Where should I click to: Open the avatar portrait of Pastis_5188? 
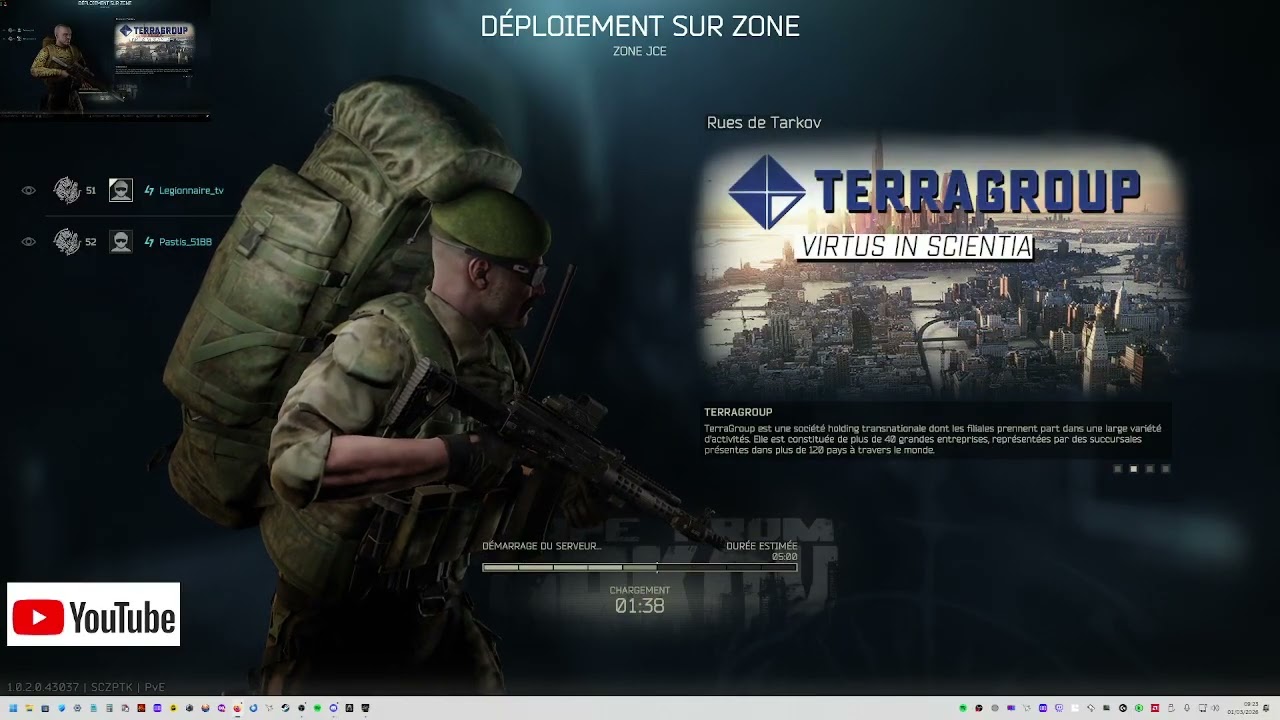point(121,241)
